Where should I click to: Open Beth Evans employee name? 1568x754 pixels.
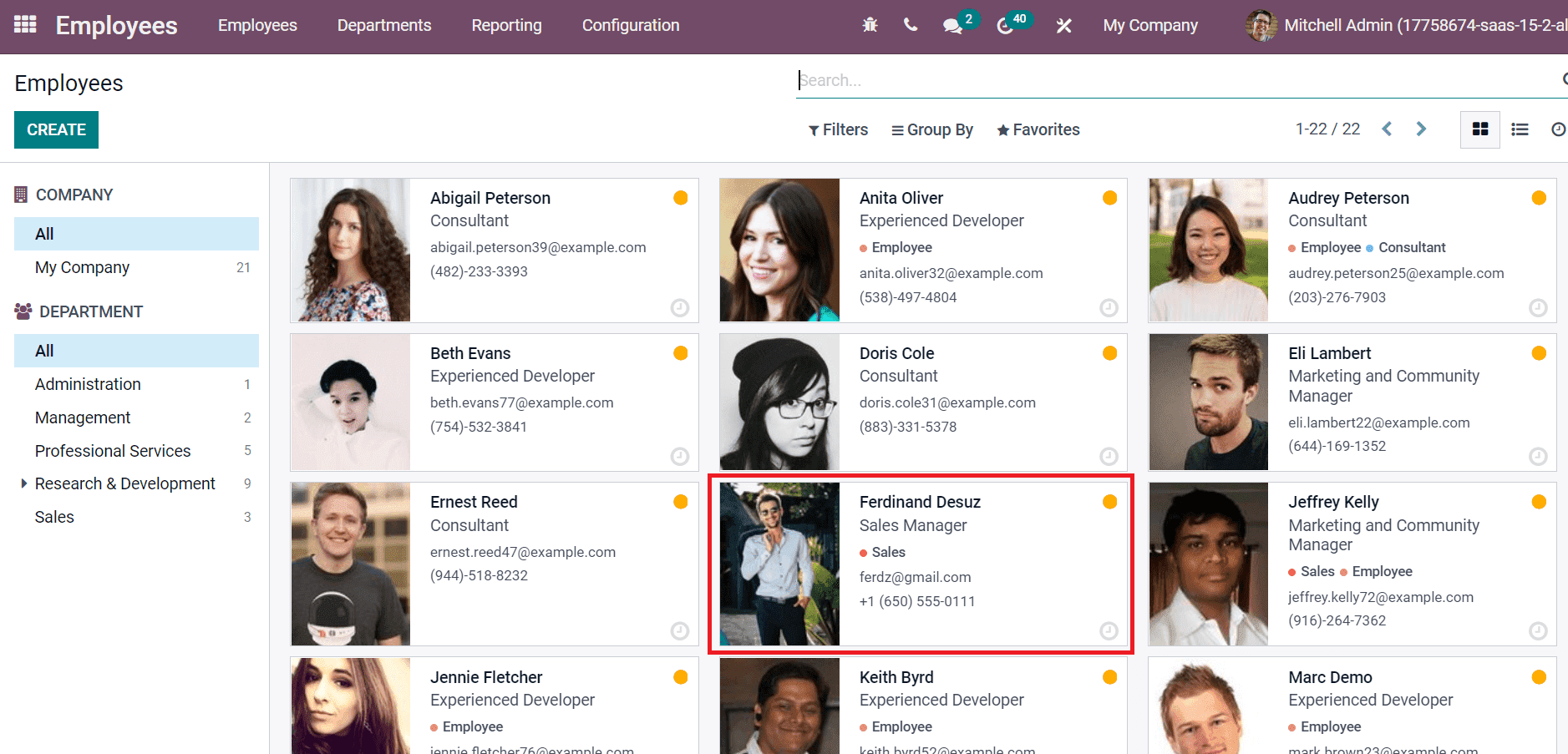[x=470, y=353]
